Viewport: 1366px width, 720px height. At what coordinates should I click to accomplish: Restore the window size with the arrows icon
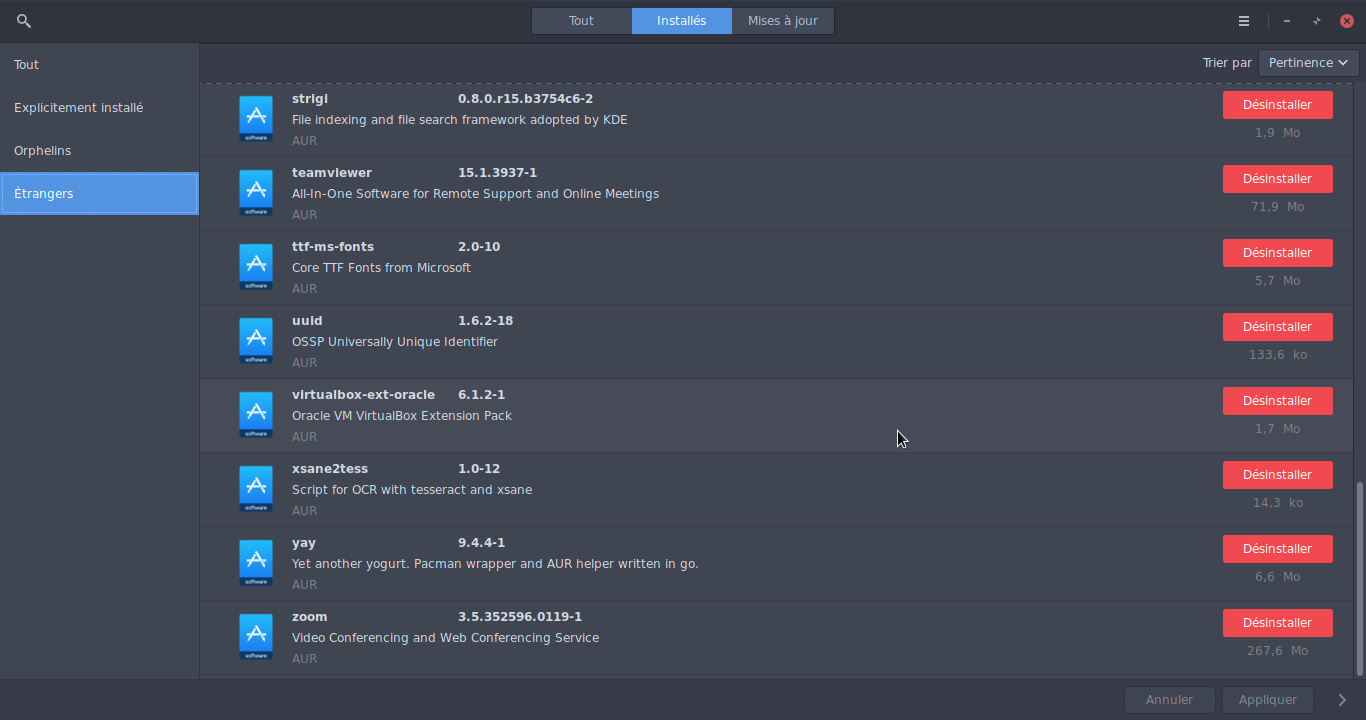(1317, 21)
